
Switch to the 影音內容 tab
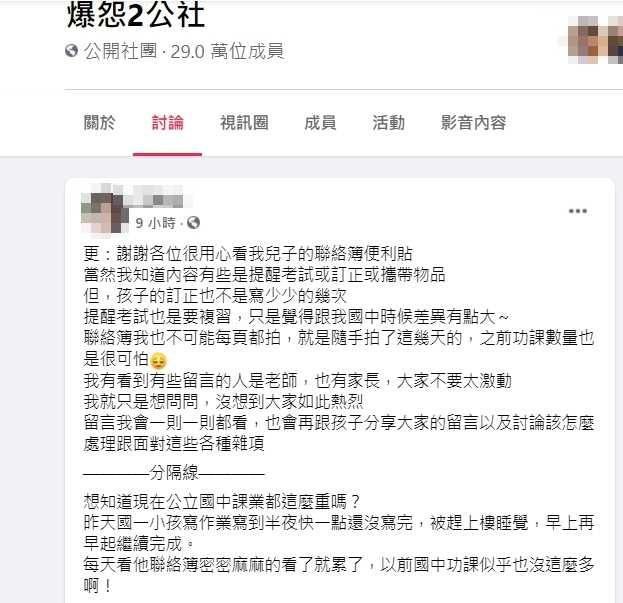click(473, 123)
